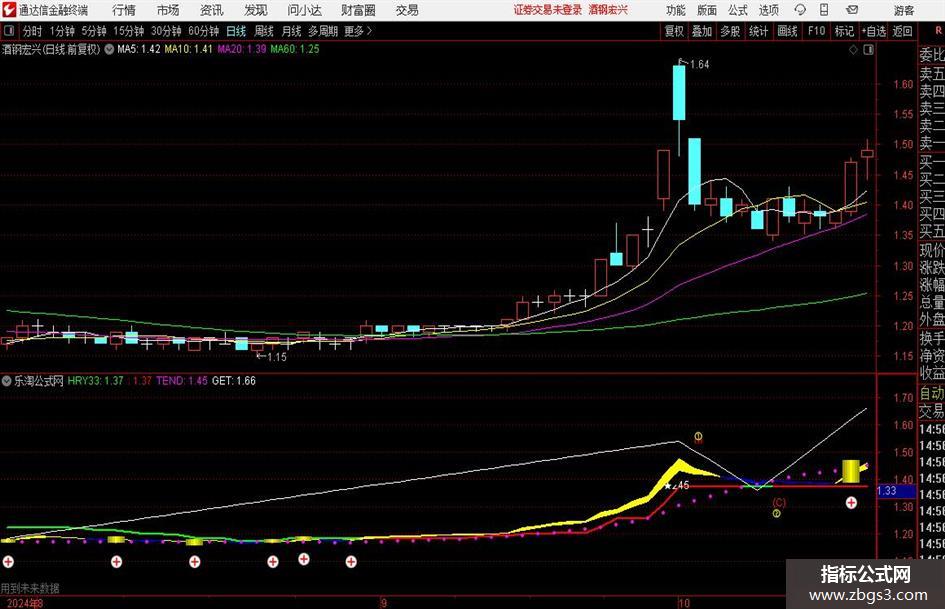
Task: Open the 行情 menu
Action: [124, 10]
